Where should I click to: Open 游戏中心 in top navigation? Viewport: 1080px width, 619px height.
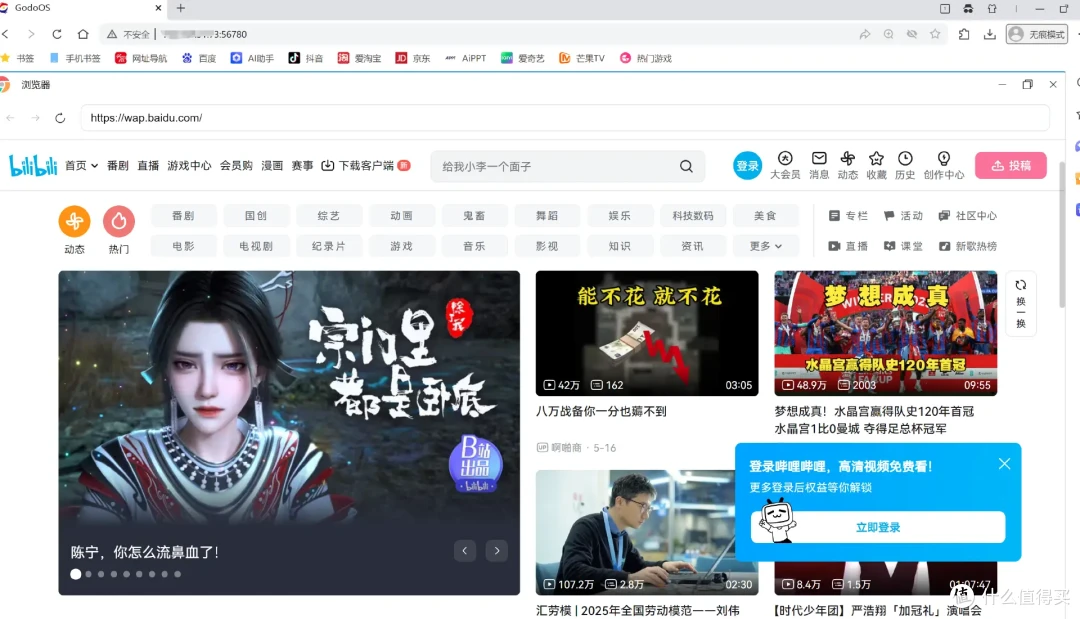tap(189, 165)
